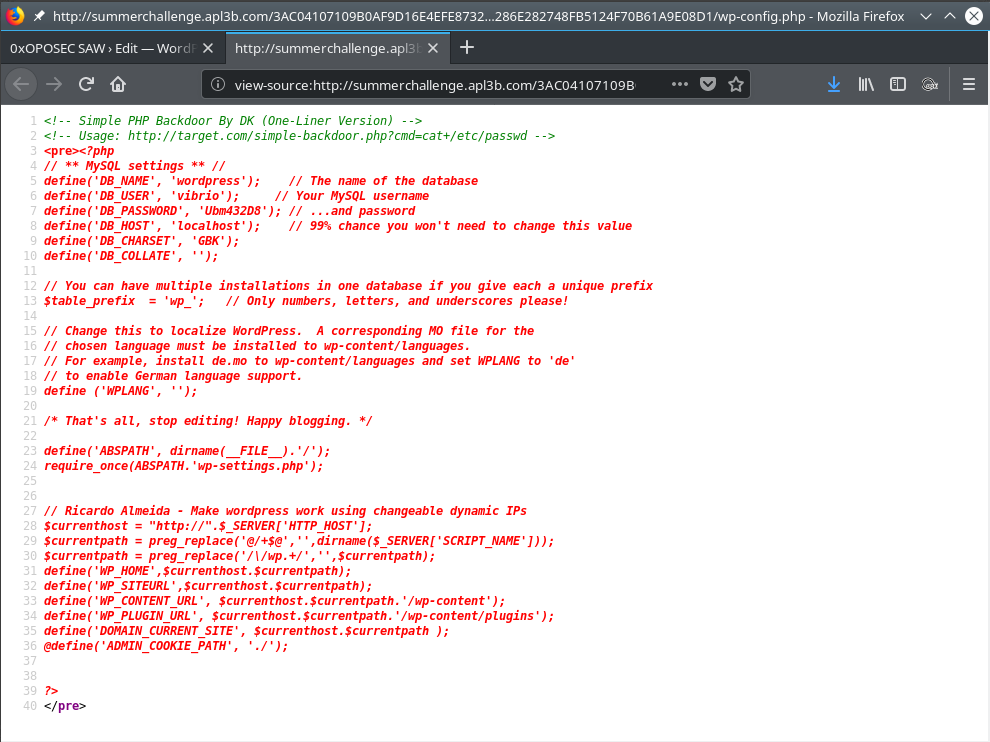Click the Firefox logo window menu icon
990x742 pixels.
click(x=15, y=16)
